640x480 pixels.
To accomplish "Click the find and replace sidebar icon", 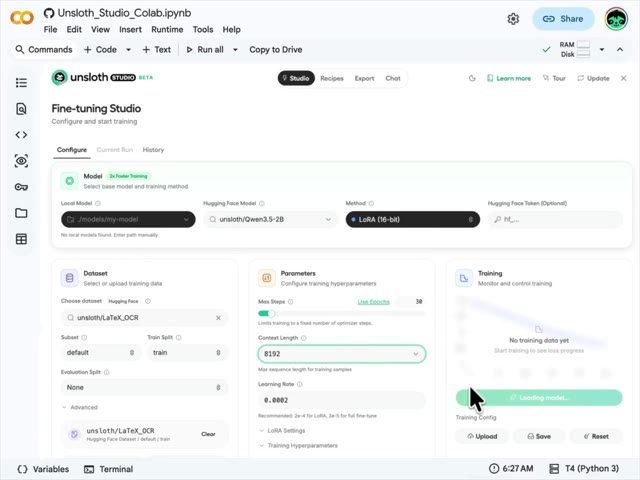I will (21, 109).
